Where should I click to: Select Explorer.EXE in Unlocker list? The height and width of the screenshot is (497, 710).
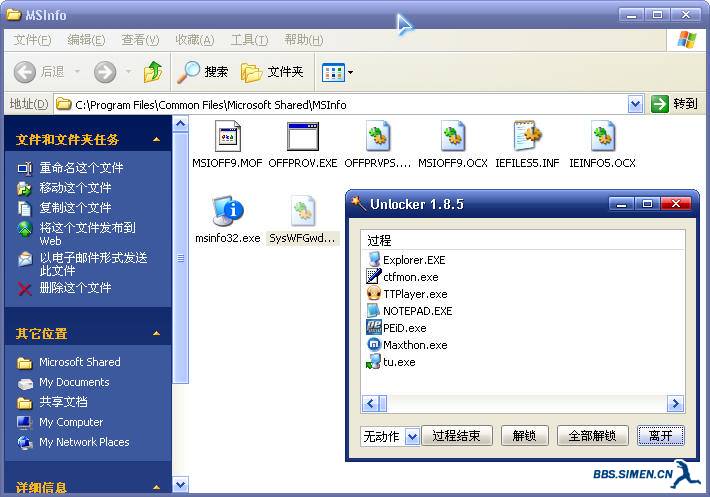point(414,260)
